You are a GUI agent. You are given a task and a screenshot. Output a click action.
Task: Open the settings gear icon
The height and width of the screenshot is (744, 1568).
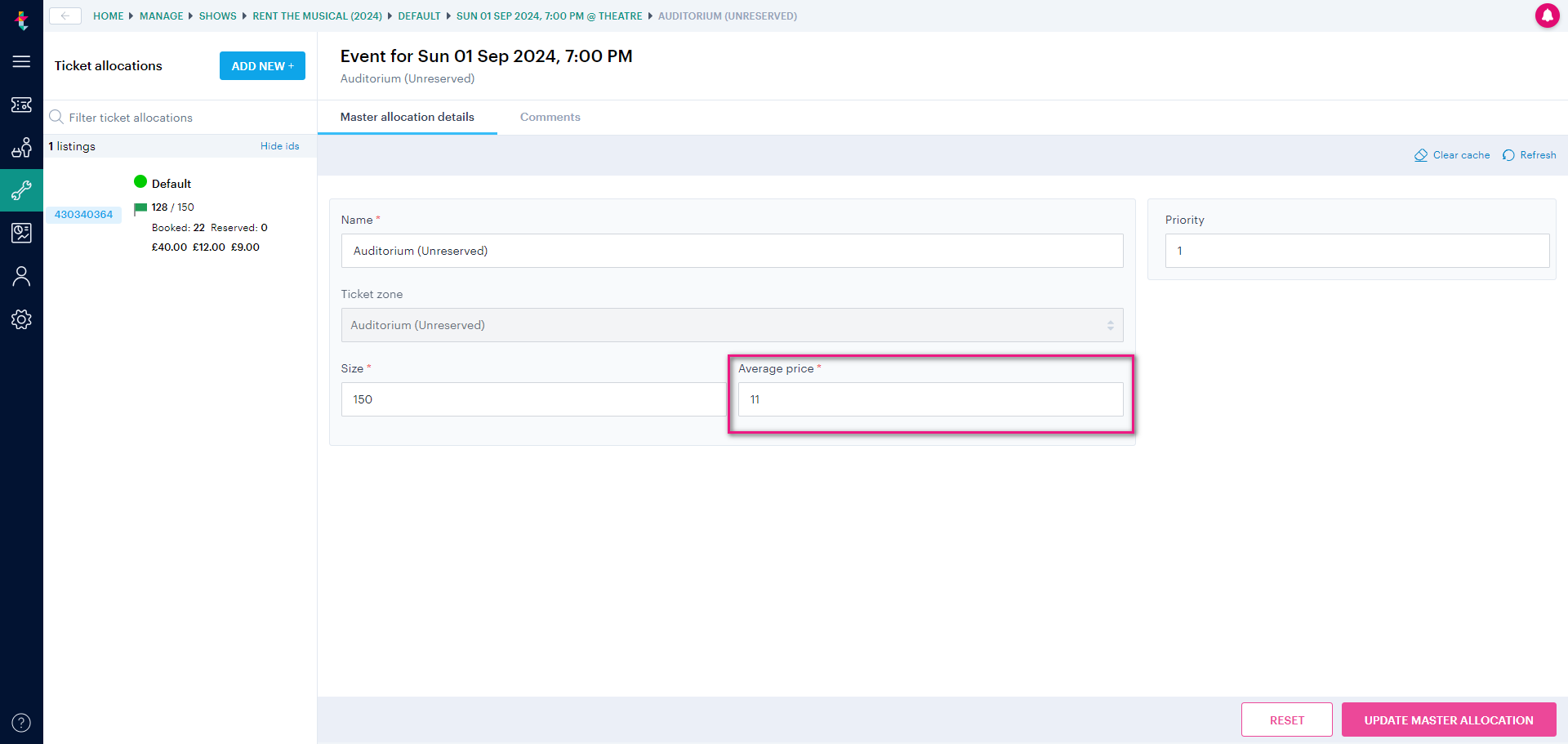click(21, 319)
